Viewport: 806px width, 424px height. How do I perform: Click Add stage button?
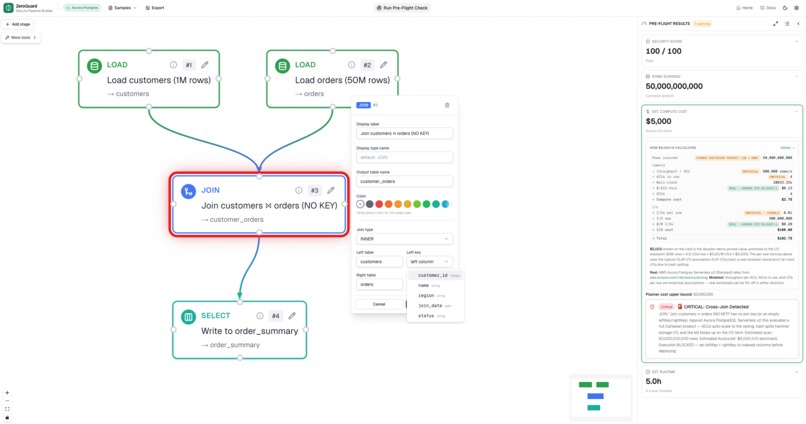tap(18, 24)
